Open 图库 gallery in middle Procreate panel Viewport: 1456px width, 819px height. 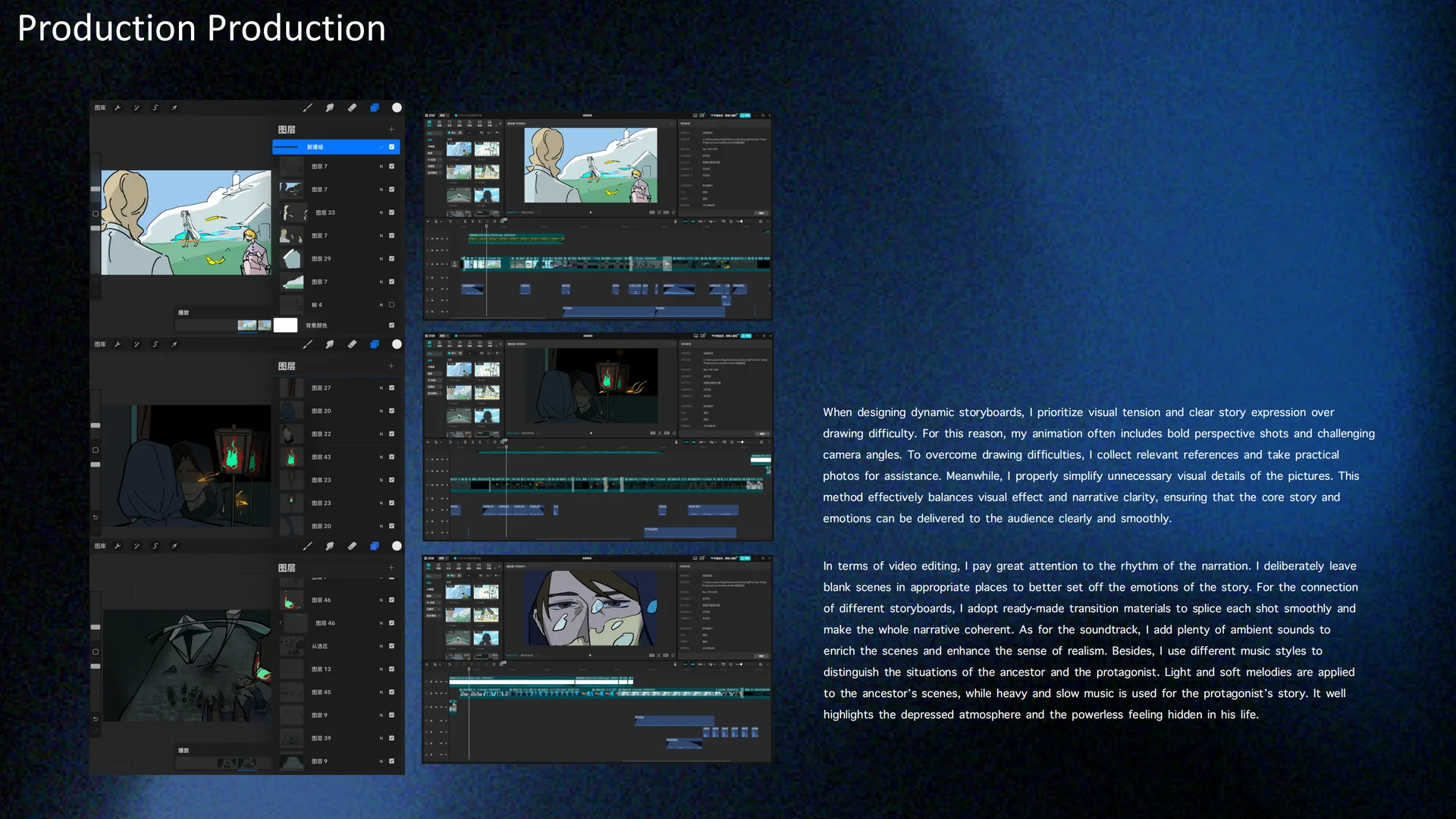100,344
